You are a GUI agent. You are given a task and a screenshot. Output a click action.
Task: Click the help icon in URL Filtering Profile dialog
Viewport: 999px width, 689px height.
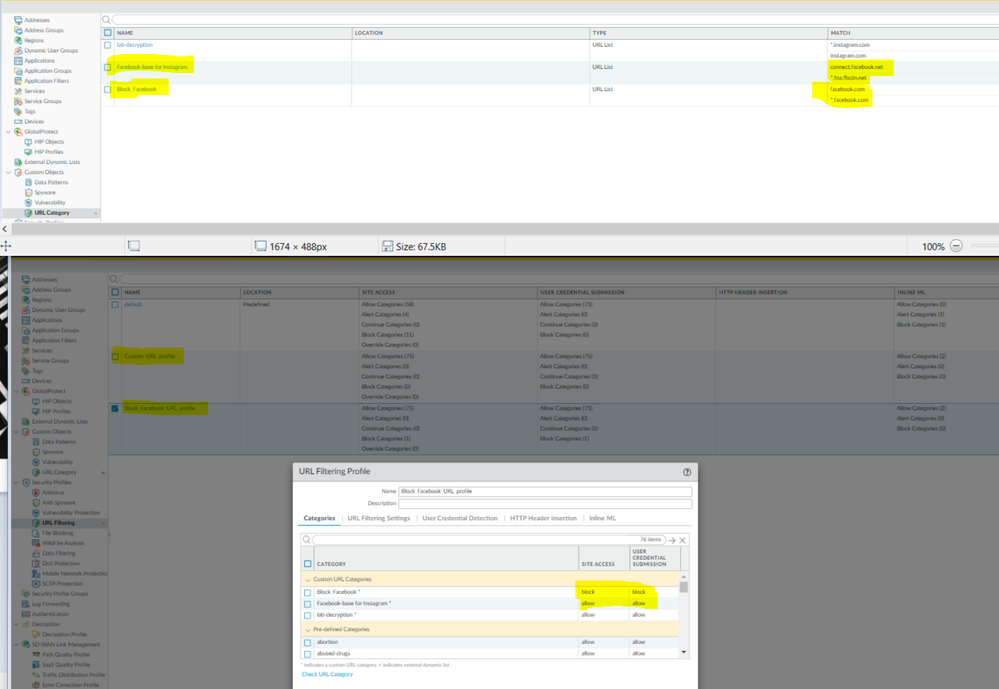687,472
